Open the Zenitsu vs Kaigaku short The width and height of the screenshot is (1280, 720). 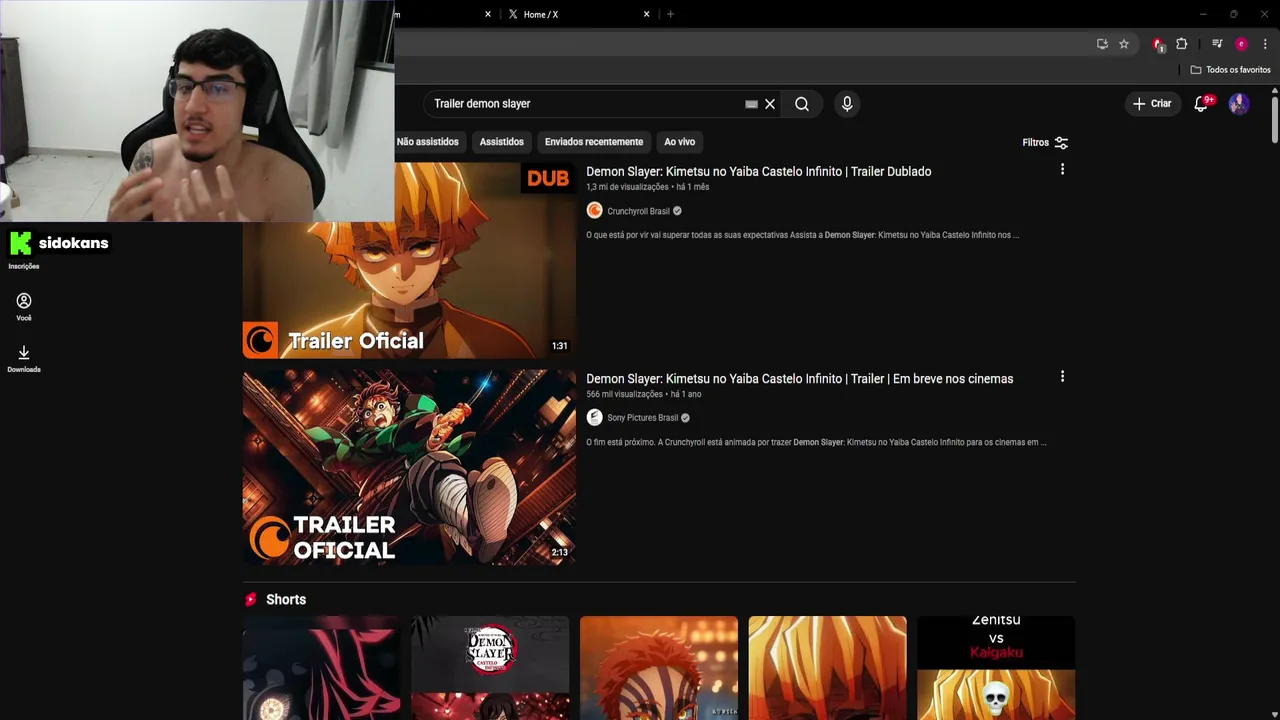pos(996,667)
